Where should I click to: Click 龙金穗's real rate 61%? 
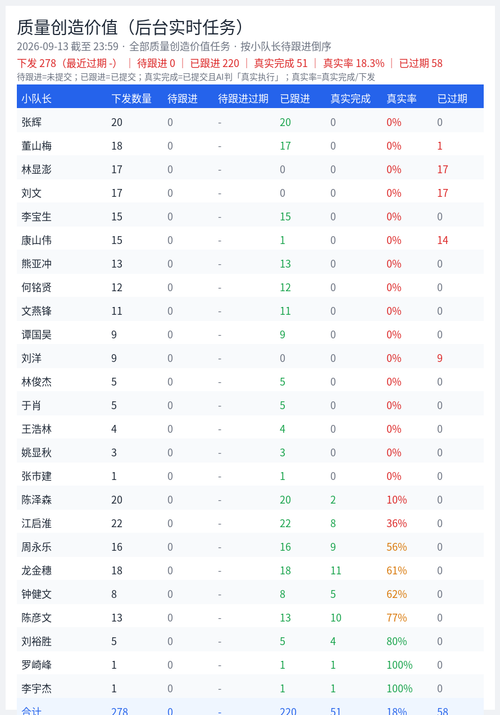tap(397, 571)
